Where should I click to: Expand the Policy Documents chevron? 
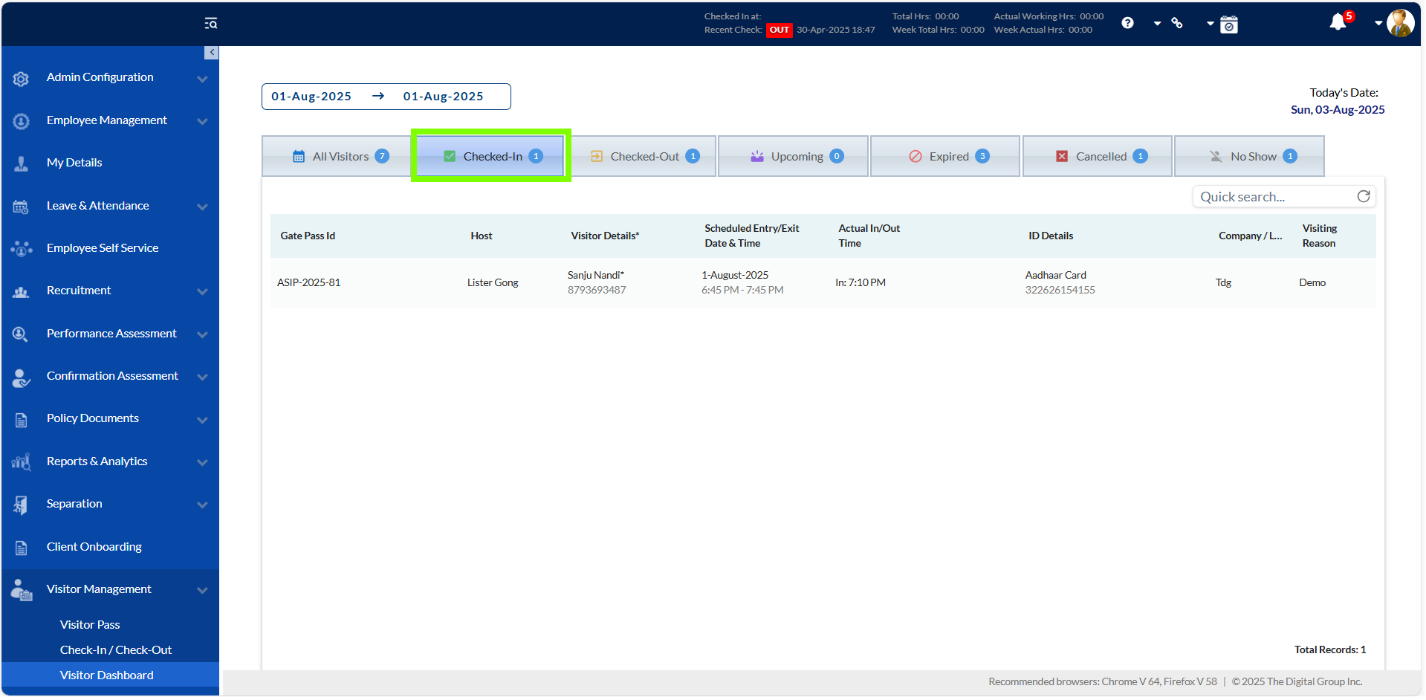(x=202, y=419)
